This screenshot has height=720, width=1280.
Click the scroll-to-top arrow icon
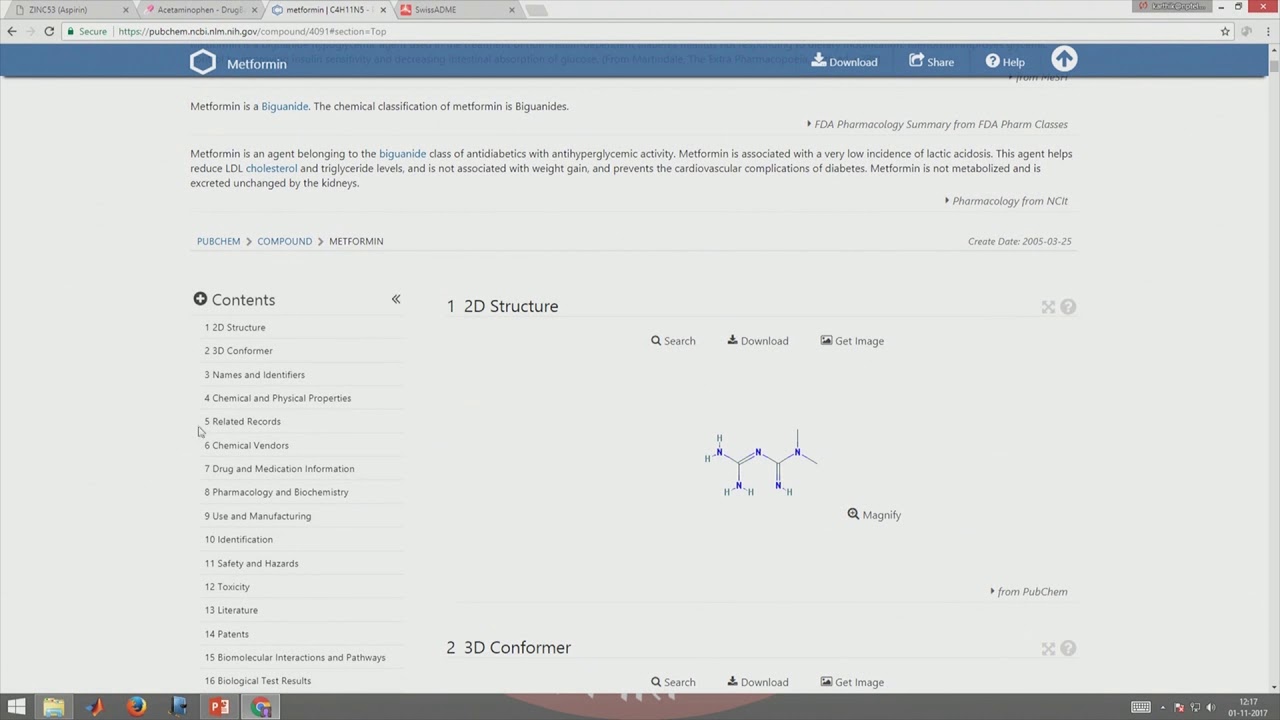coord(1064,60)
